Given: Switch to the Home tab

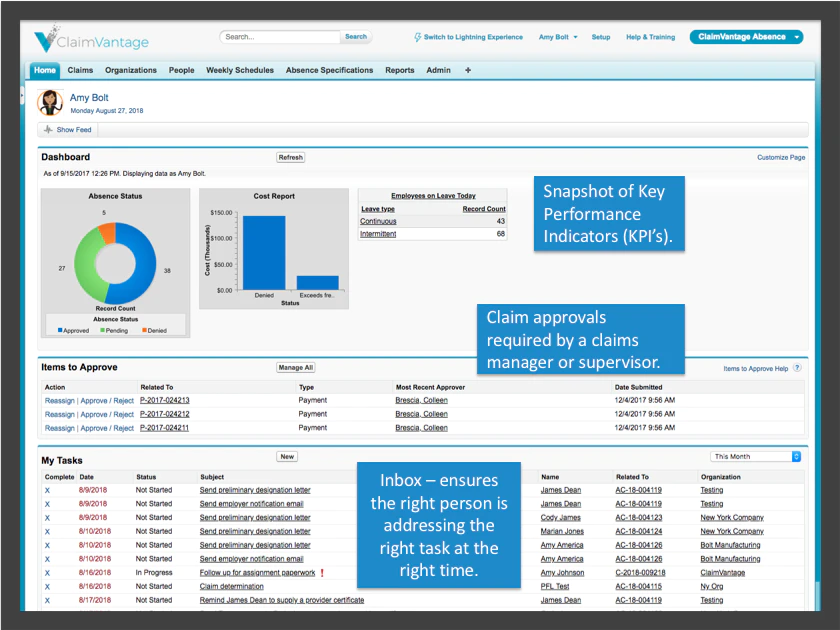Looking at the screenshot, I should click(45, 70).
